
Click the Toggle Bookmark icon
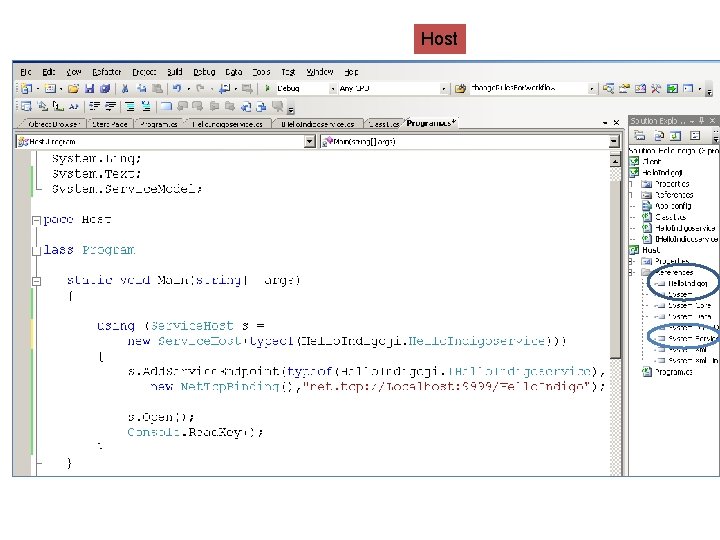(166, 107)
